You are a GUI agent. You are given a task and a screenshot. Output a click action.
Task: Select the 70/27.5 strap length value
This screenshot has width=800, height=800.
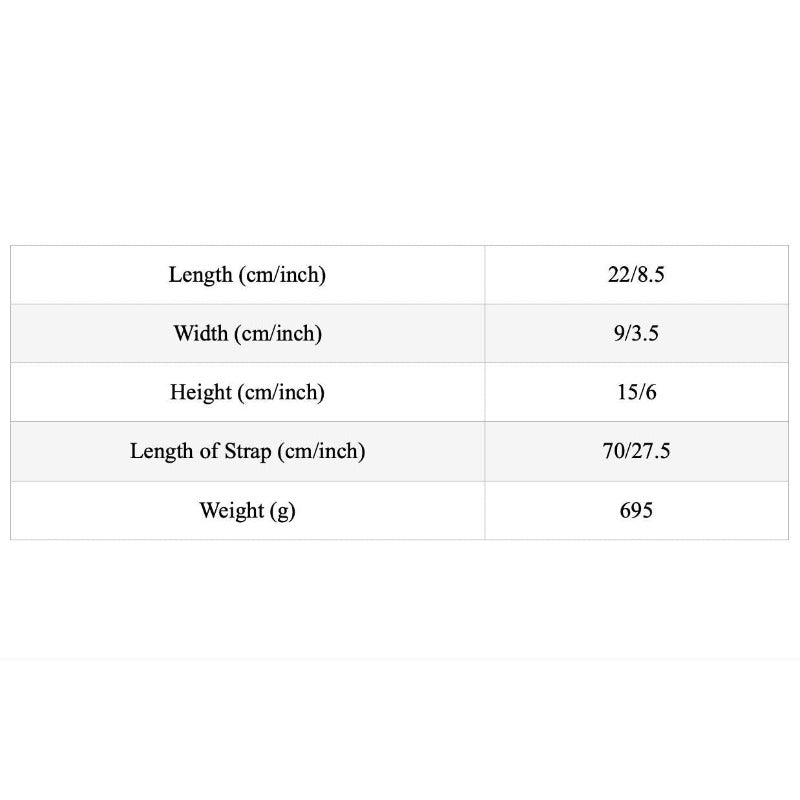pyautogui.click(x=636, y=452)
